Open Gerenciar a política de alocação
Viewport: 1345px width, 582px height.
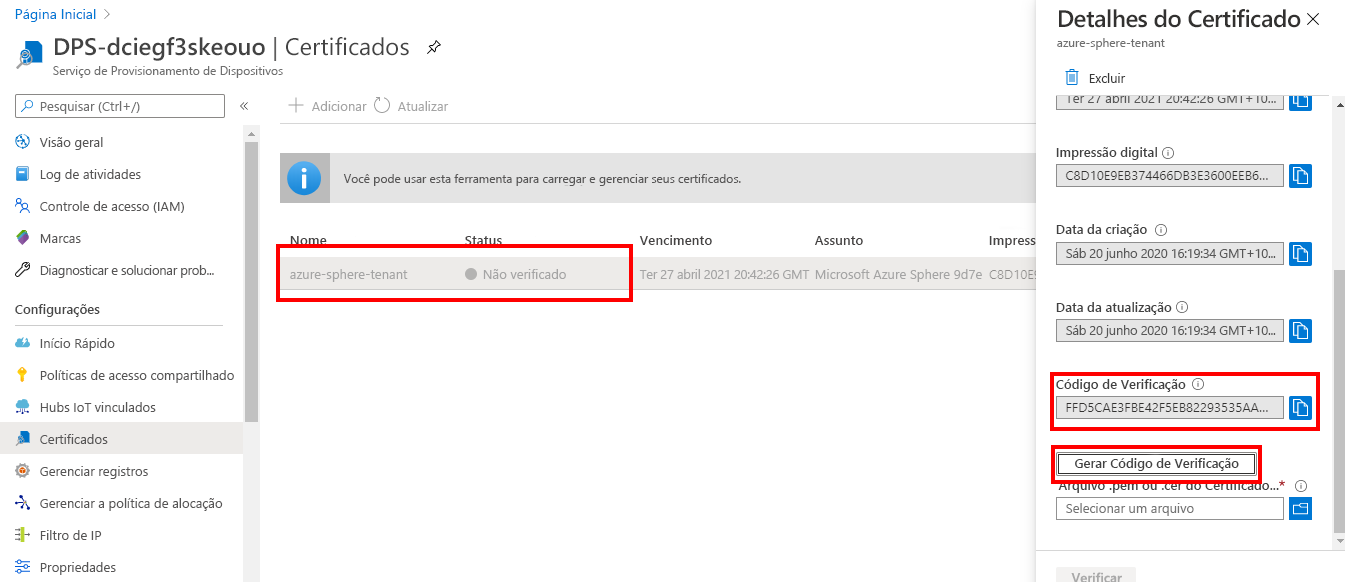129,503
